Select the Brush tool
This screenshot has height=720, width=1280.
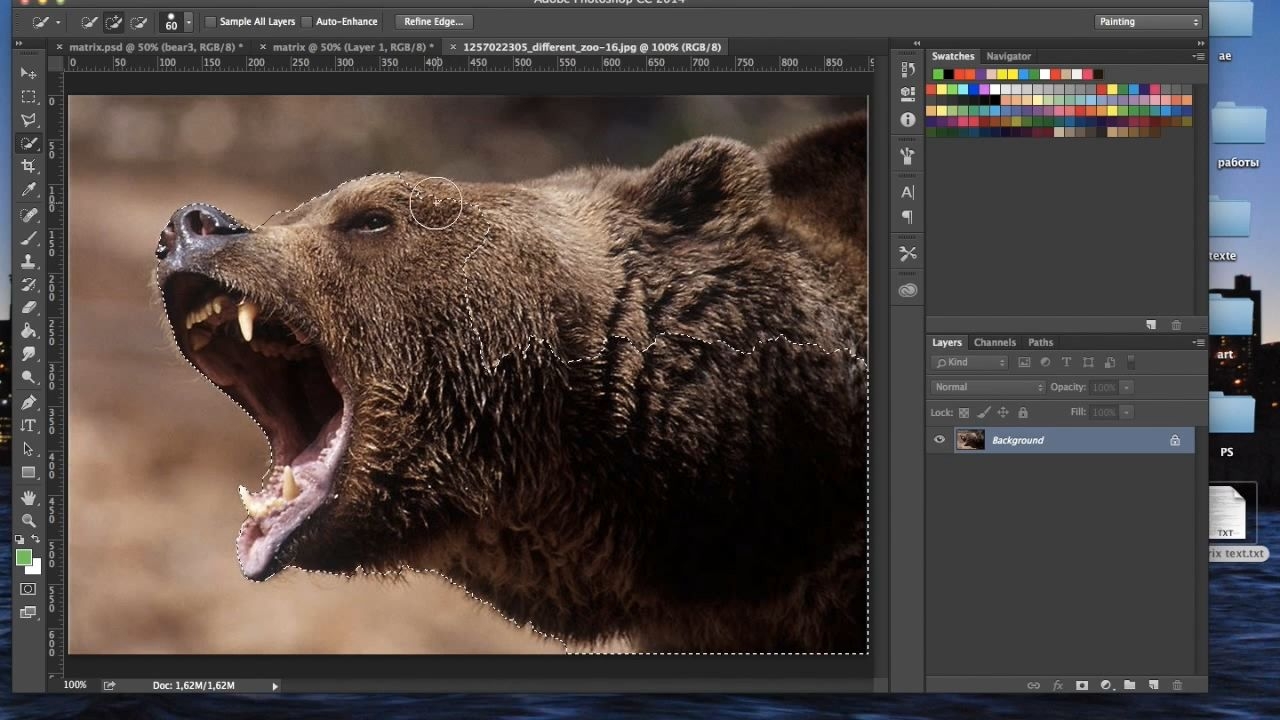click(28, 238)
